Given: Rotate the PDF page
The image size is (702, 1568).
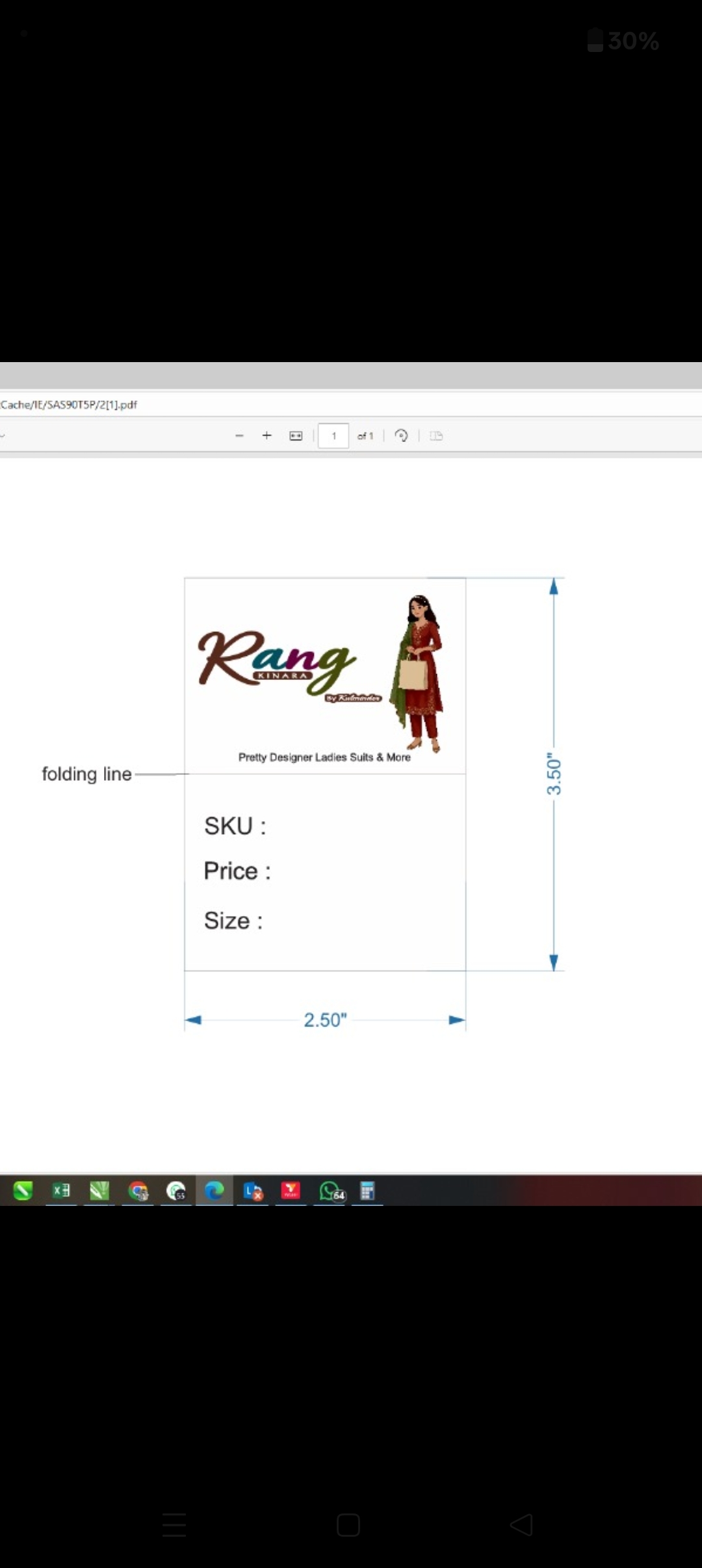Looking at the screenshot, I should point(401,436).
